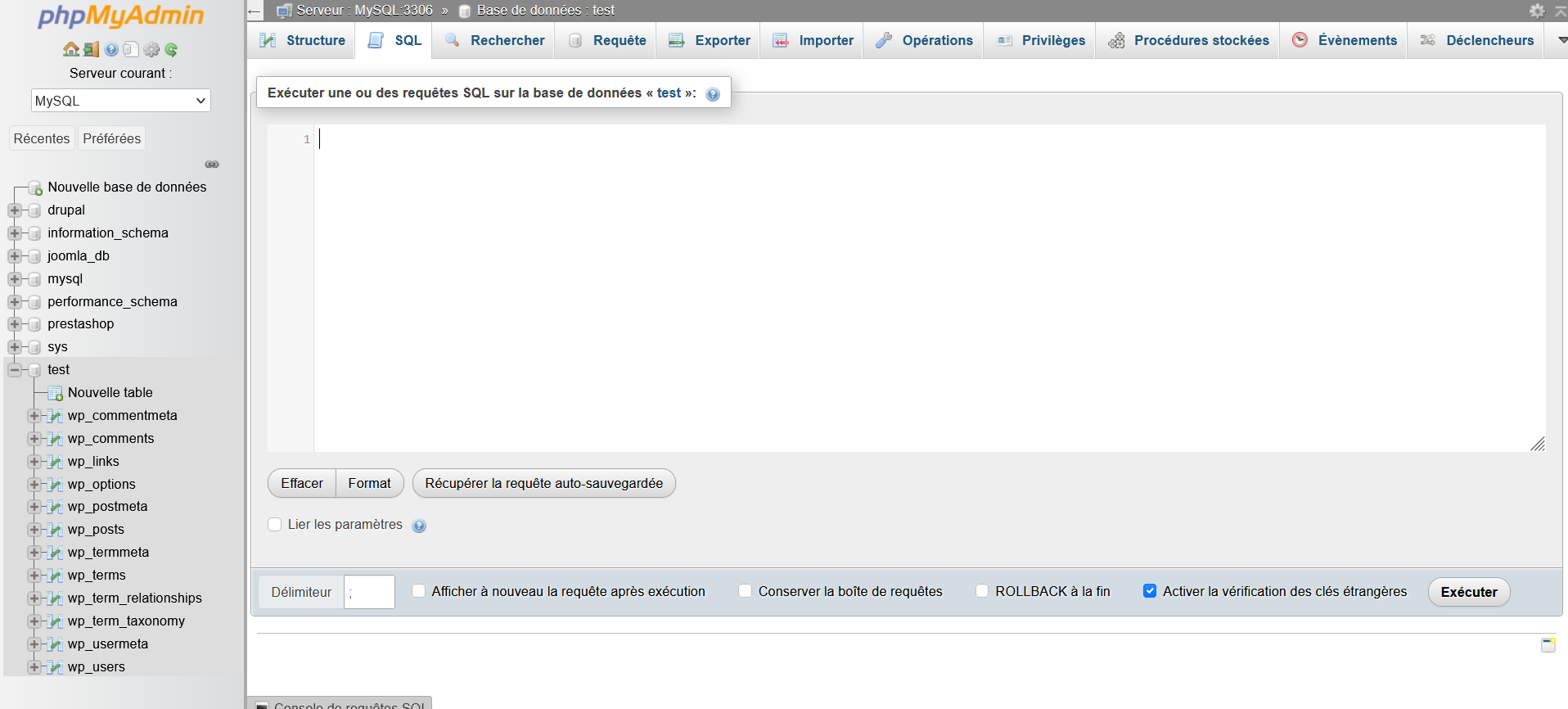Click the Délimiteur input field

coord(369,592)
